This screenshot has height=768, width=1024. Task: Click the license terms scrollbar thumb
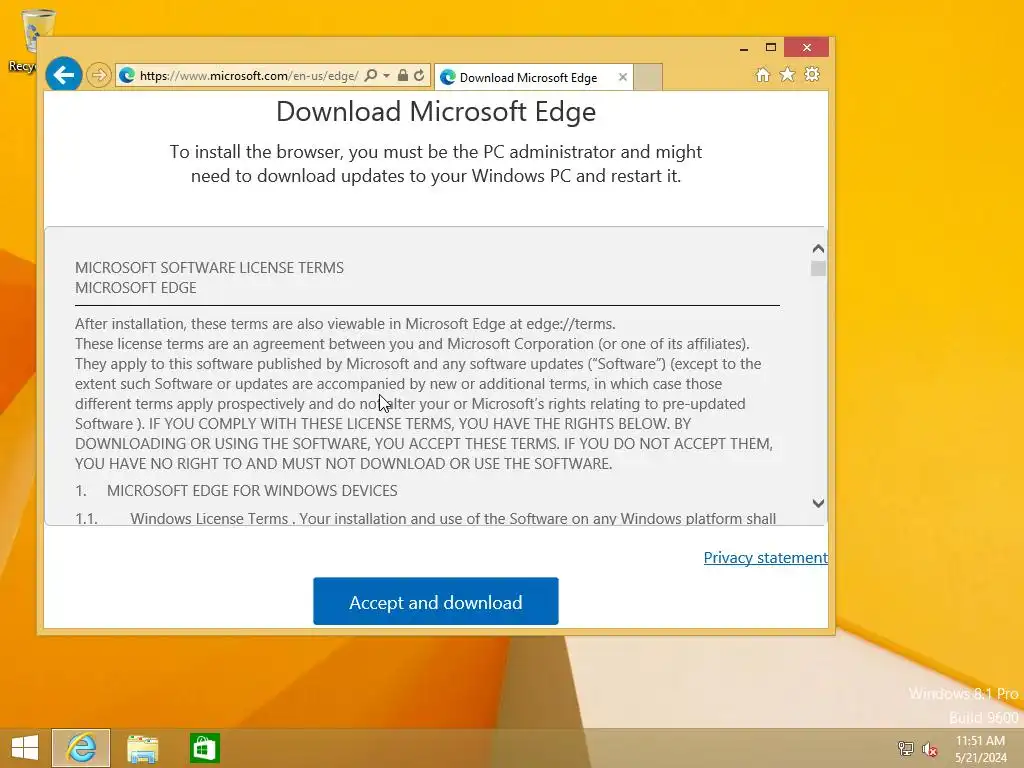coord(818,268)
